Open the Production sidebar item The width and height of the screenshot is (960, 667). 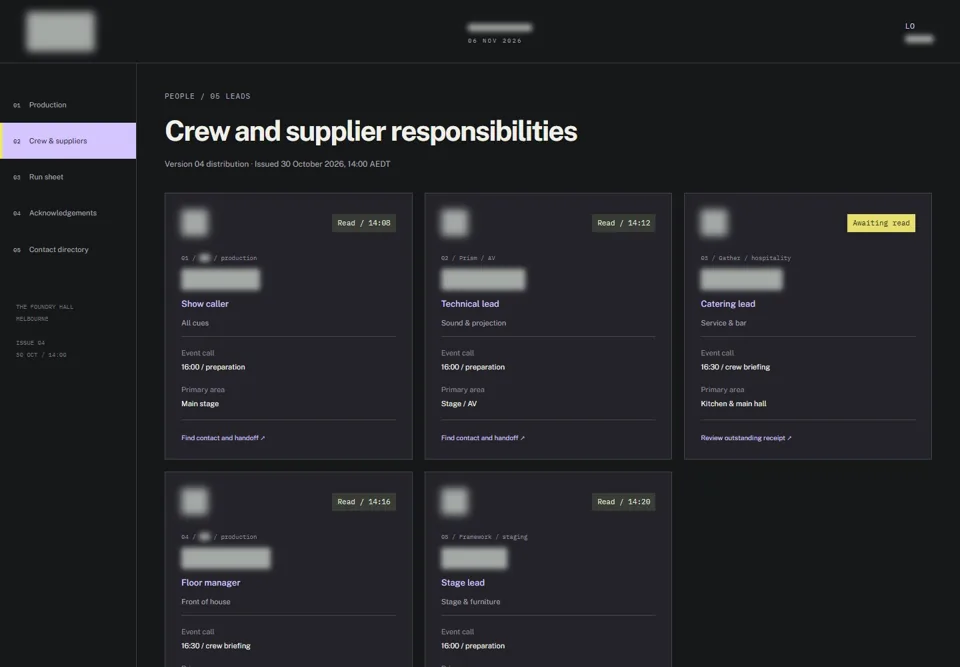(x=68, y=105)
